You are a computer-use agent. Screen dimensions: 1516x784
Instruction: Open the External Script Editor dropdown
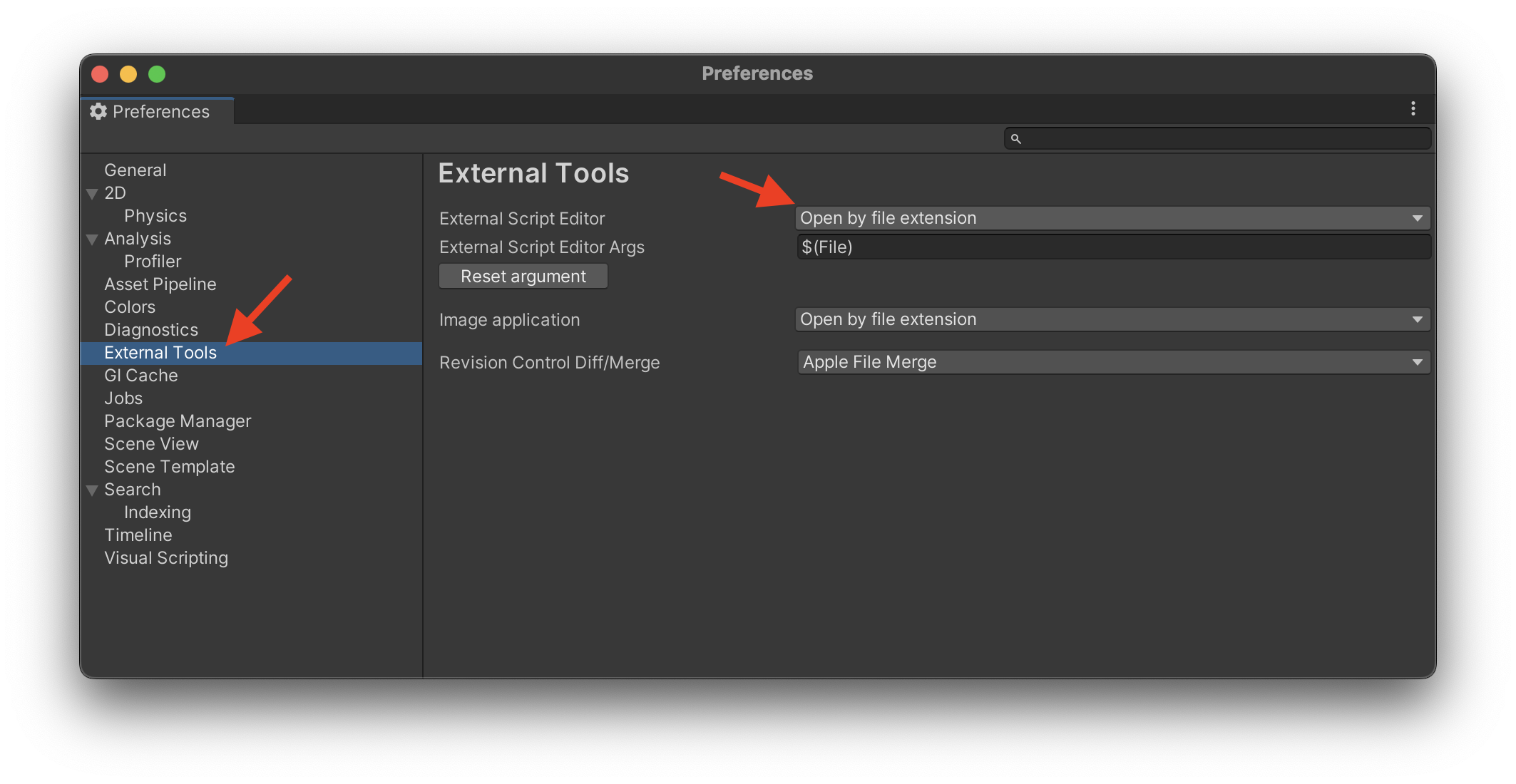1112,218
